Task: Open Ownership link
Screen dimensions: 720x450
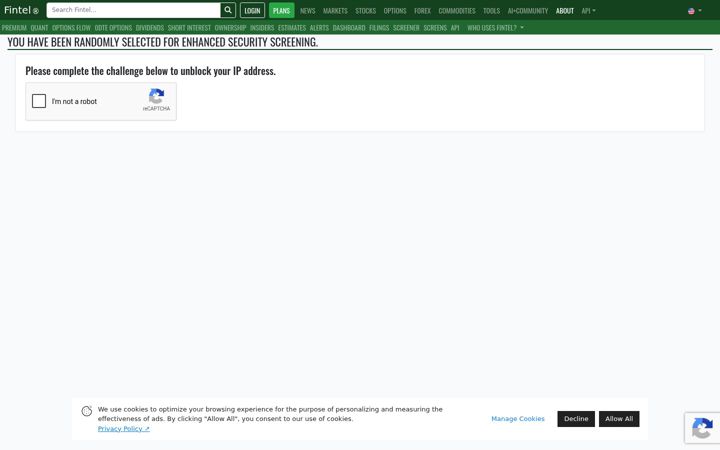Action: [231, 28]
